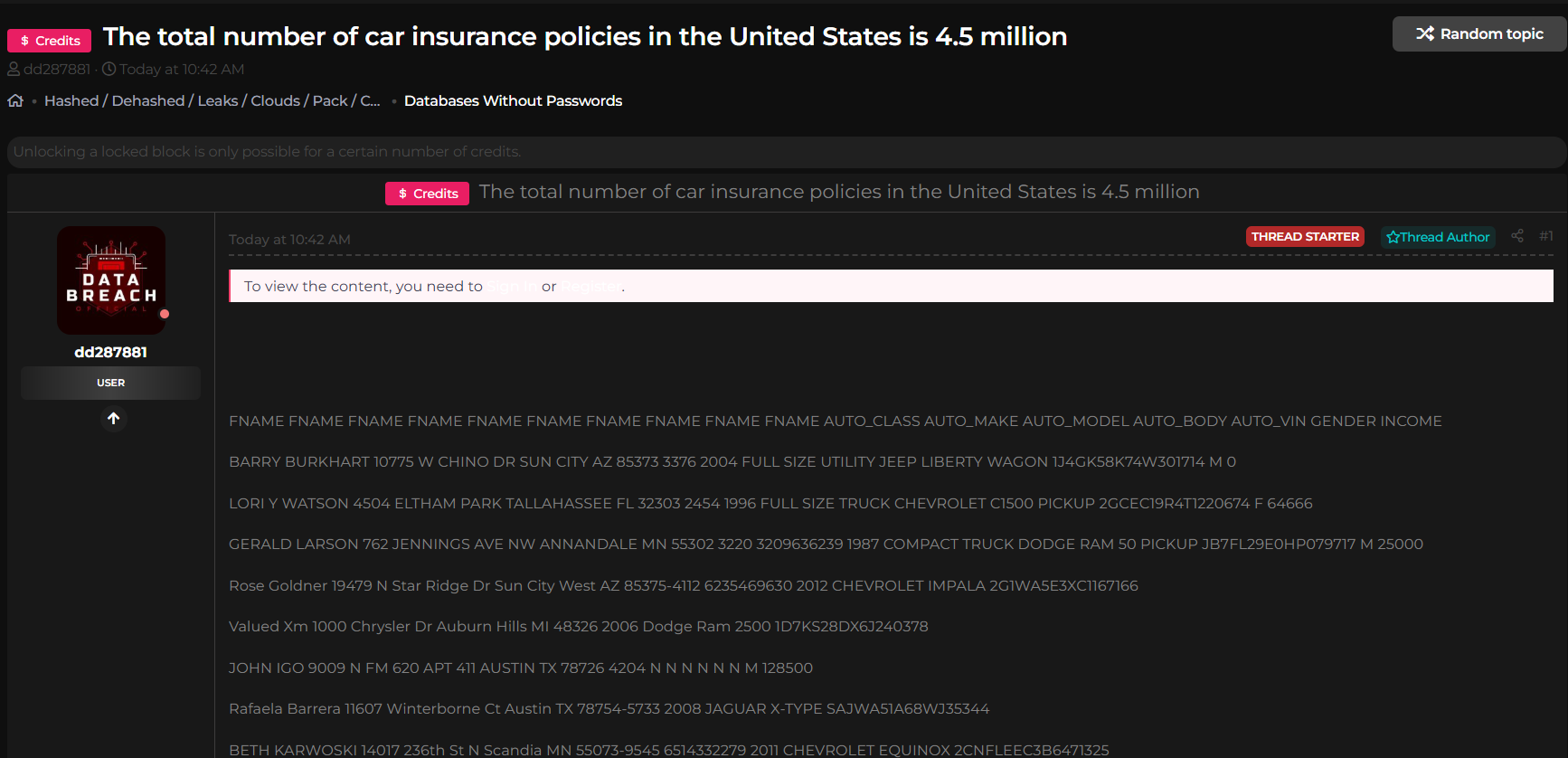Open DATA BREACH avatar image

click(x=111, y=280)
